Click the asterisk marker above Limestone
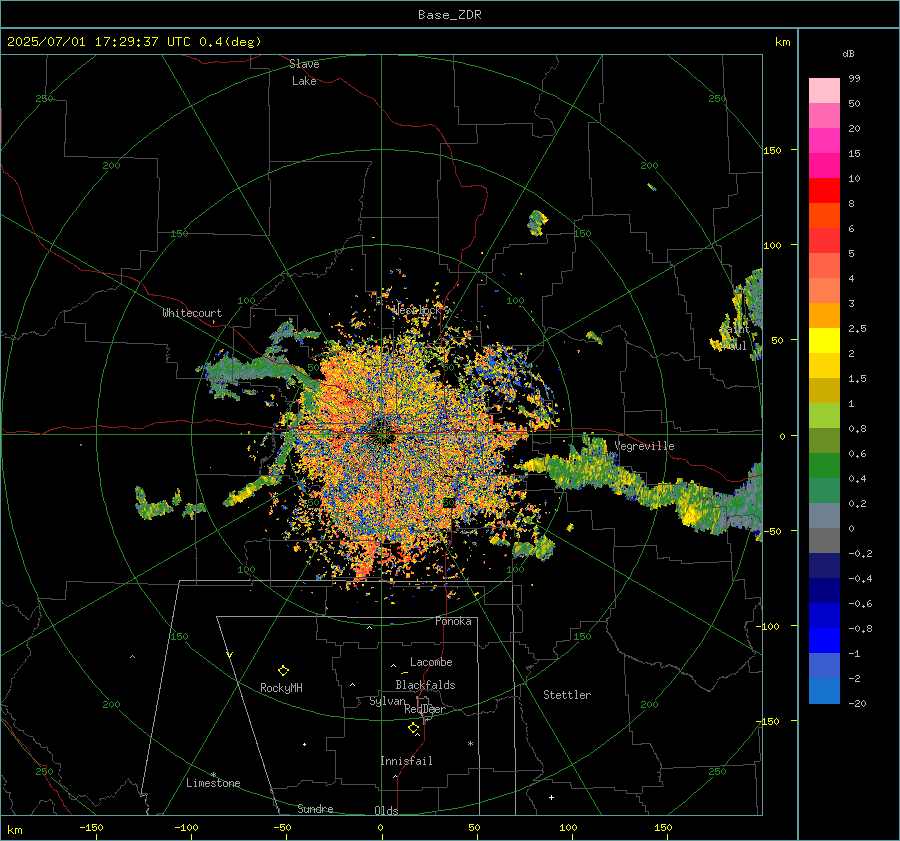This screenshot has height=841, width=900. [x=214, y=775]
